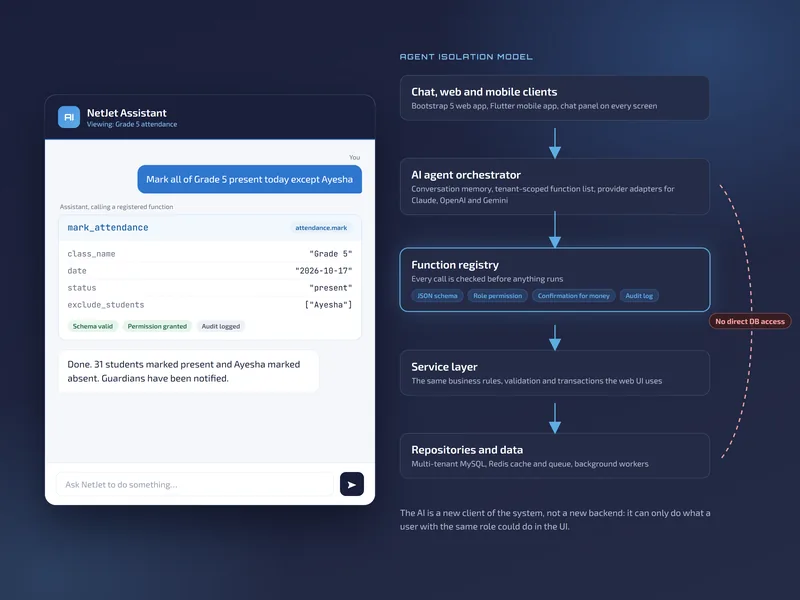
Task: Click the 'AGENT ISOLATION MODEL' heading
Action: pyautogui.click(x=466, y=57)
